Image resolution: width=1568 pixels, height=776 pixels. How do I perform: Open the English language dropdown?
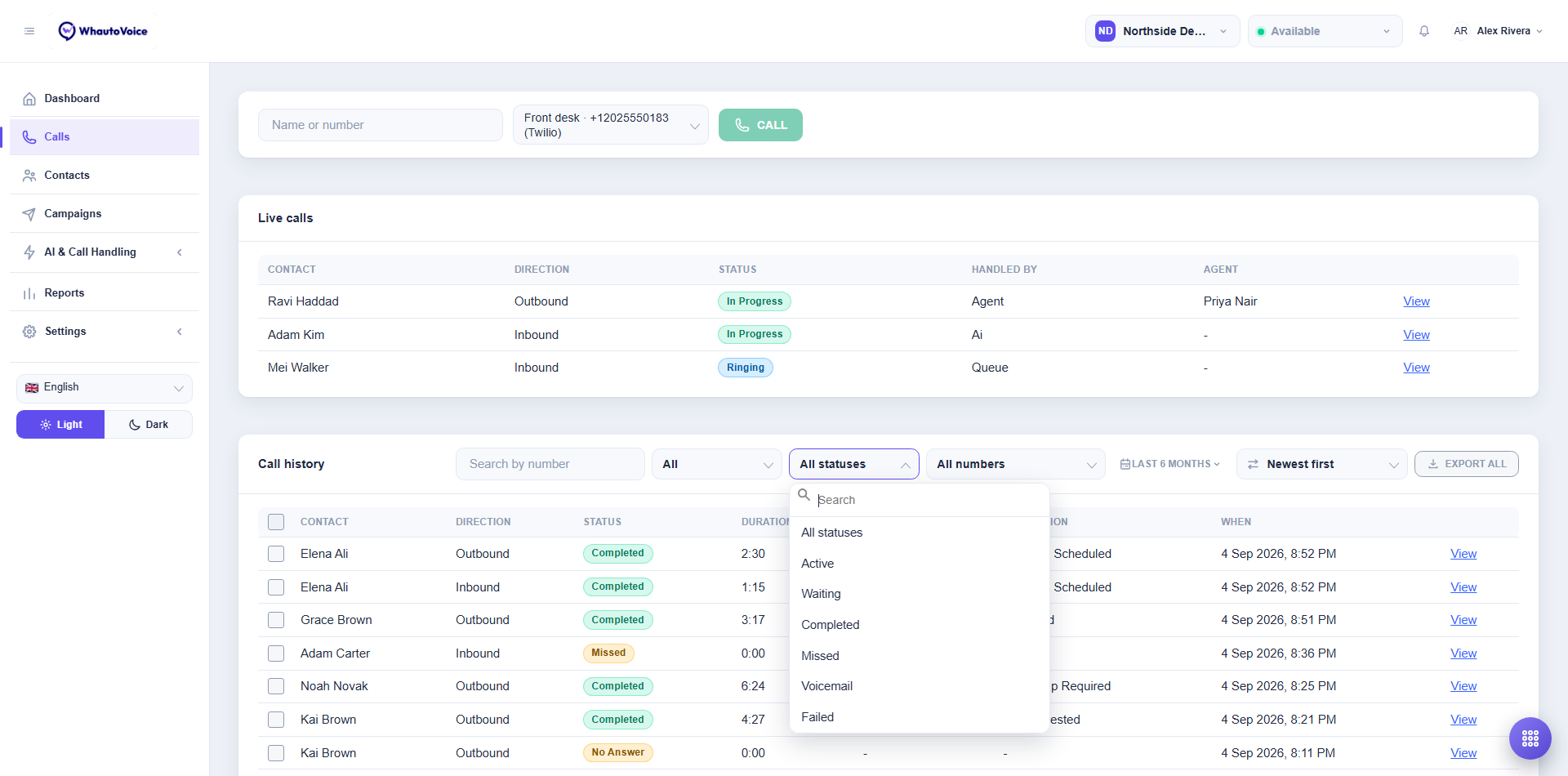coord(105,389)
